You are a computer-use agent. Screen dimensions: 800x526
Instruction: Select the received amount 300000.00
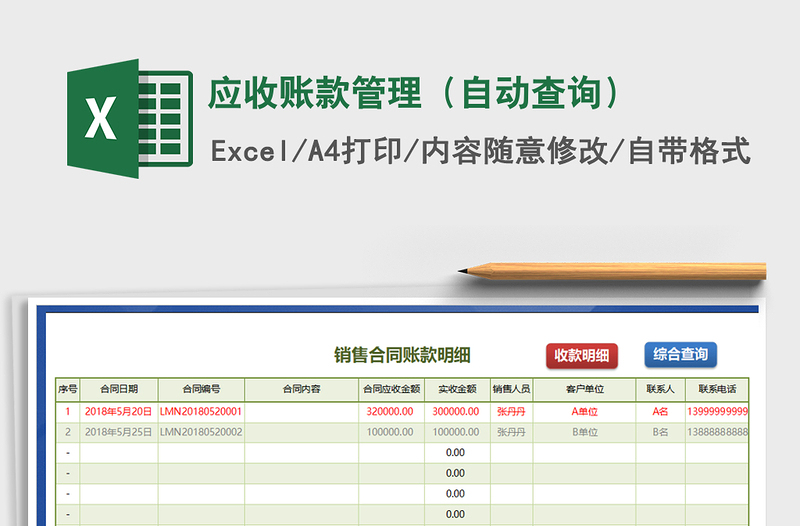point(456,412)
